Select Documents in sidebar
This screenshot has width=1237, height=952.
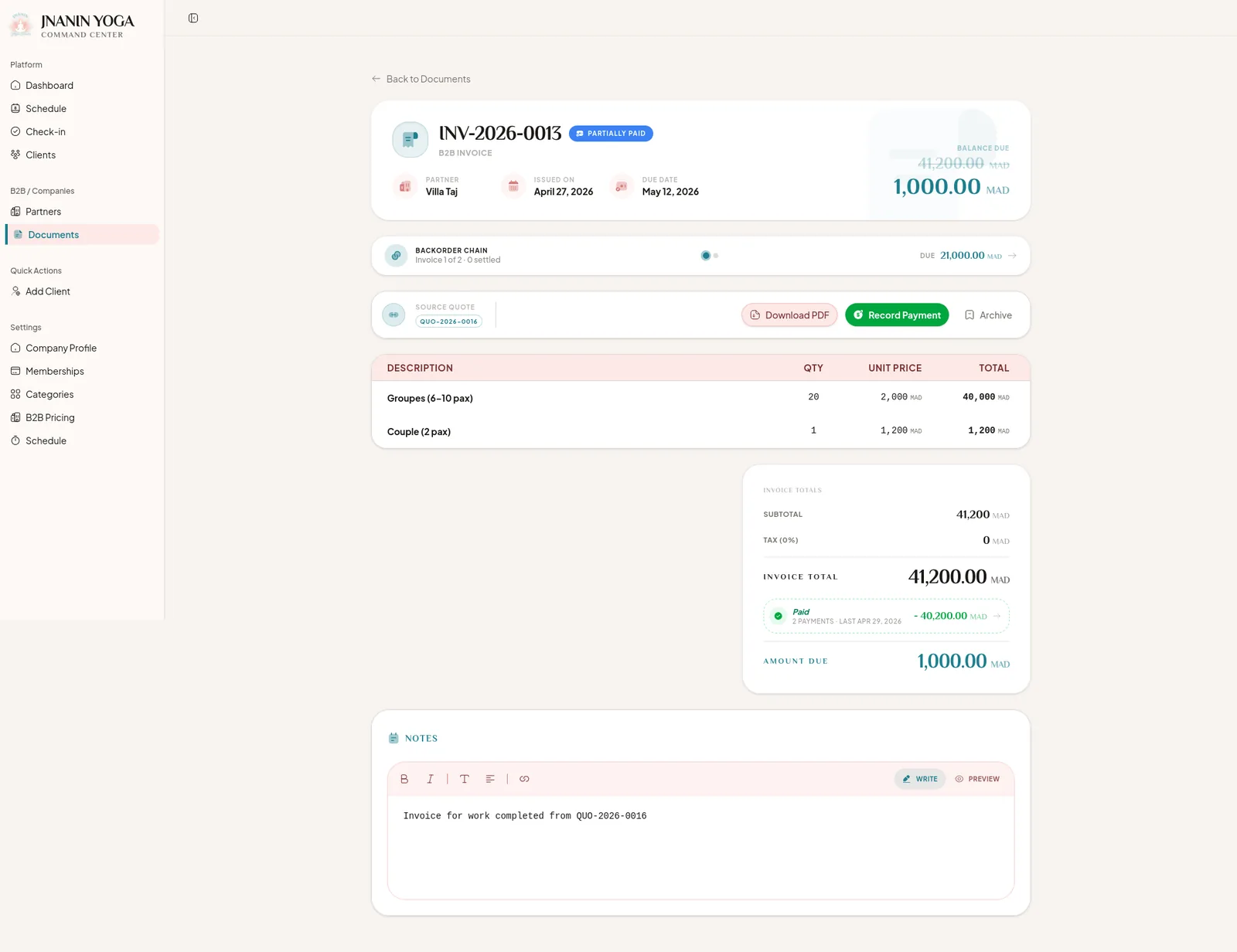[82, 235]
